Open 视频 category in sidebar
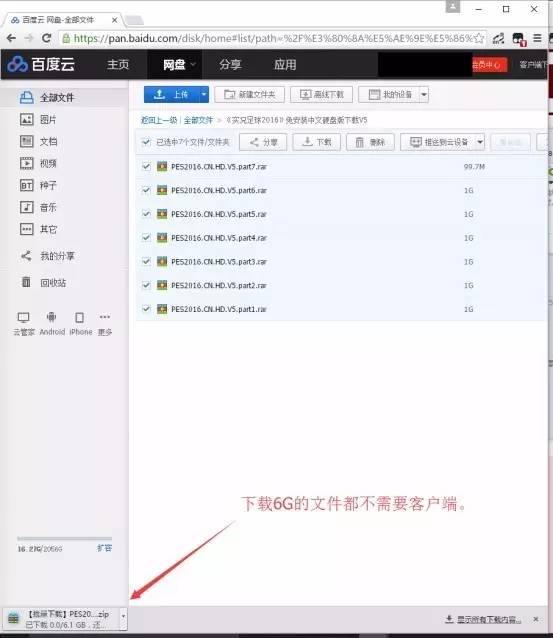This screenshot has height=638, width=553. [x=38, y=163]
